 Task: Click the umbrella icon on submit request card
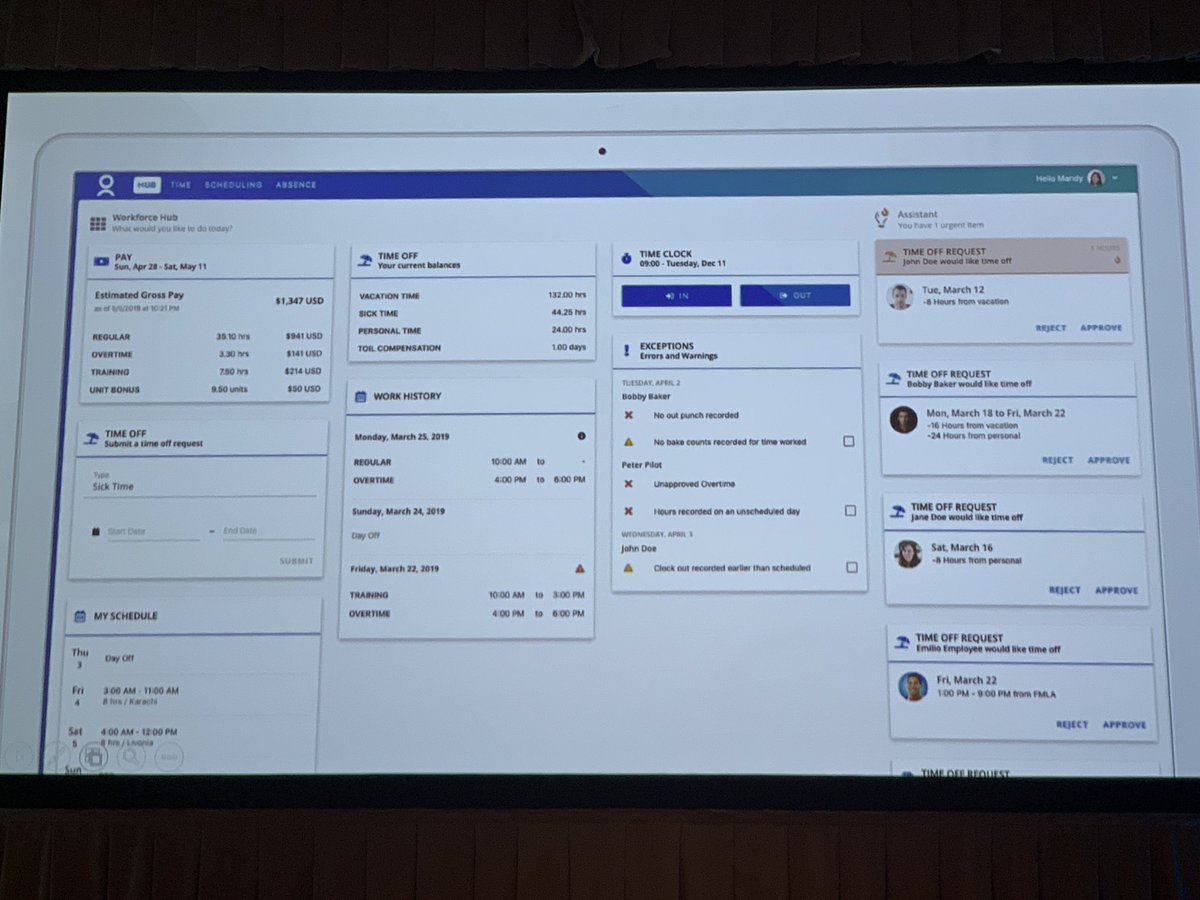91,438
